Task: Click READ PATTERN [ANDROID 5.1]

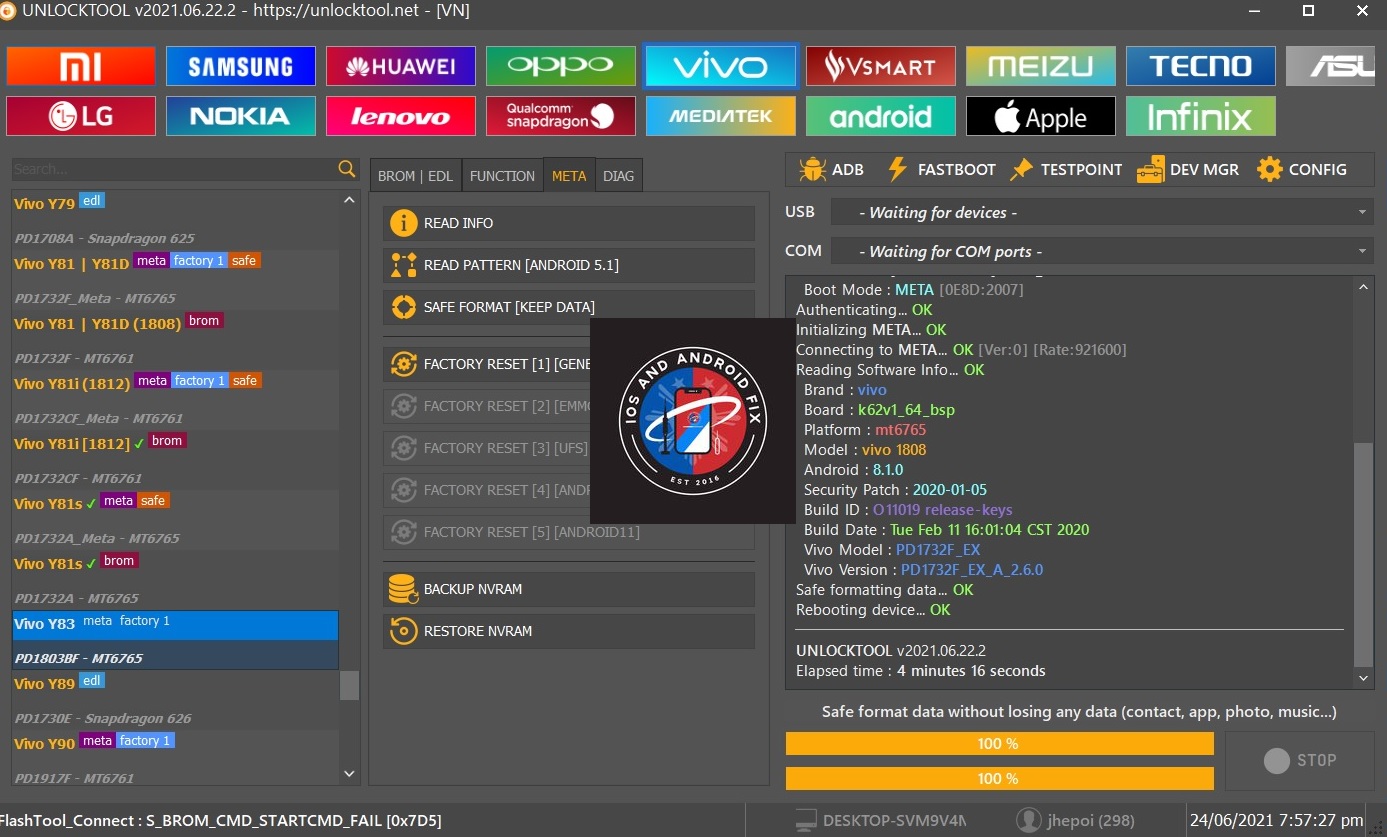Action: (x=569, y=265)
